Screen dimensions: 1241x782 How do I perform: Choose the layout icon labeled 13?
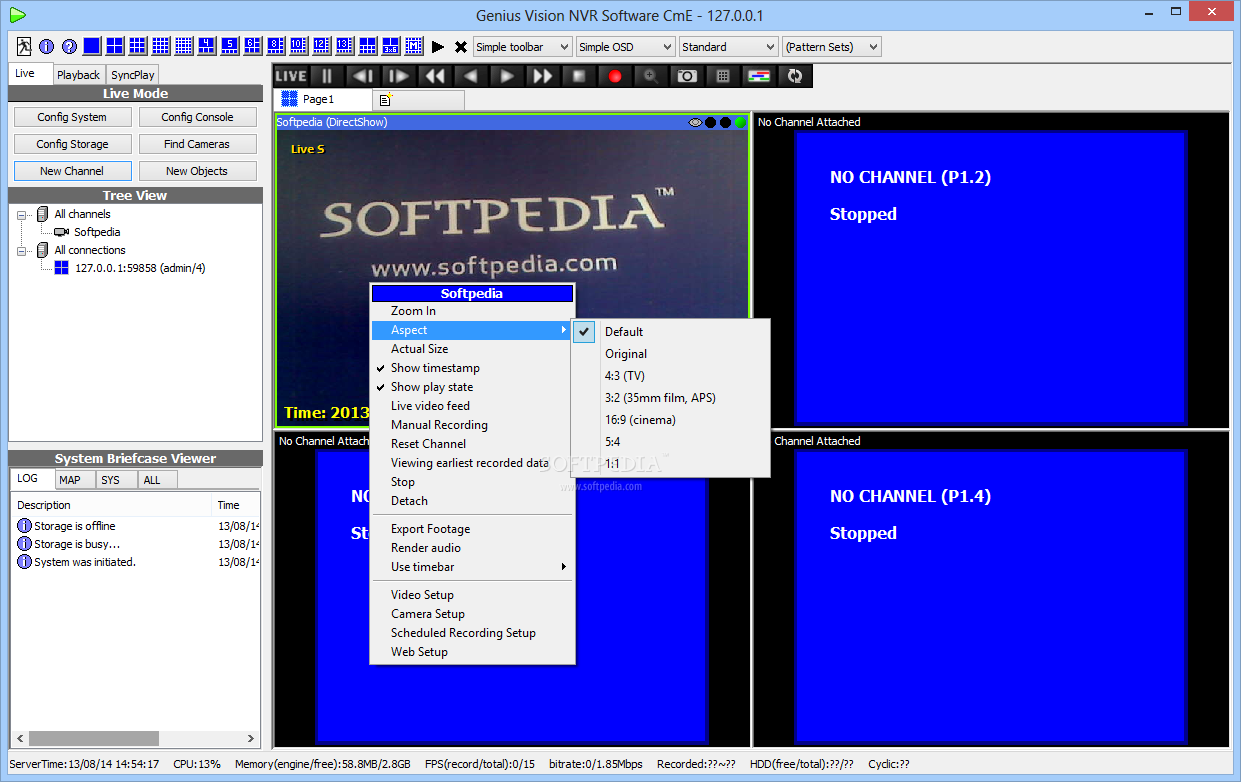tap(343, 46)
